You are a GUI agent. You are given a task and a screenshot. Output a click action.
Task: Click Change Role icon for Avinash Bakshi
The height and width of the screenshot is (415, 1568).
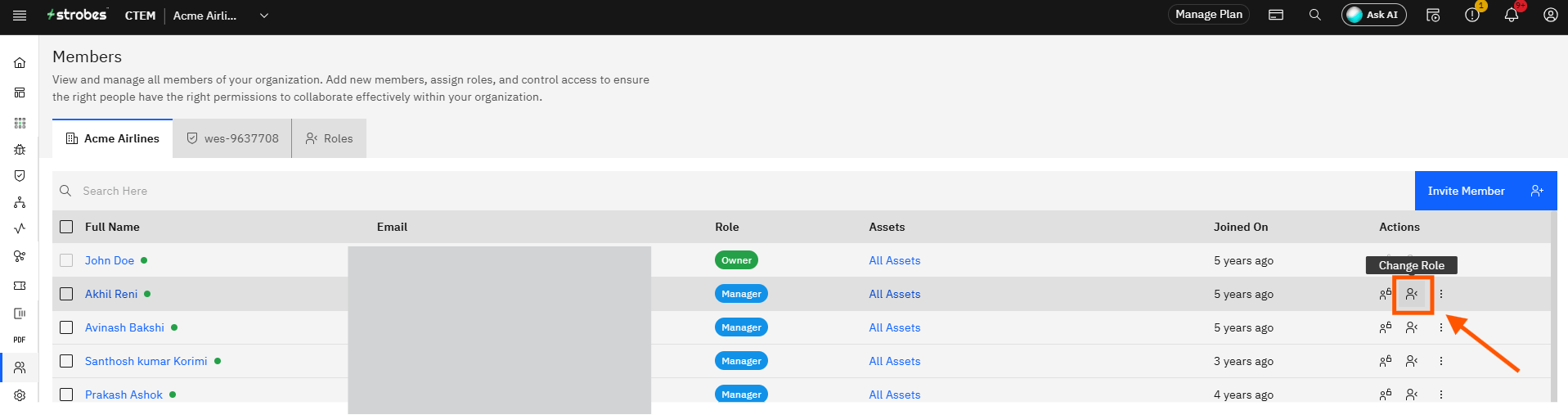pyautogui.click(x=1412, y=327)
